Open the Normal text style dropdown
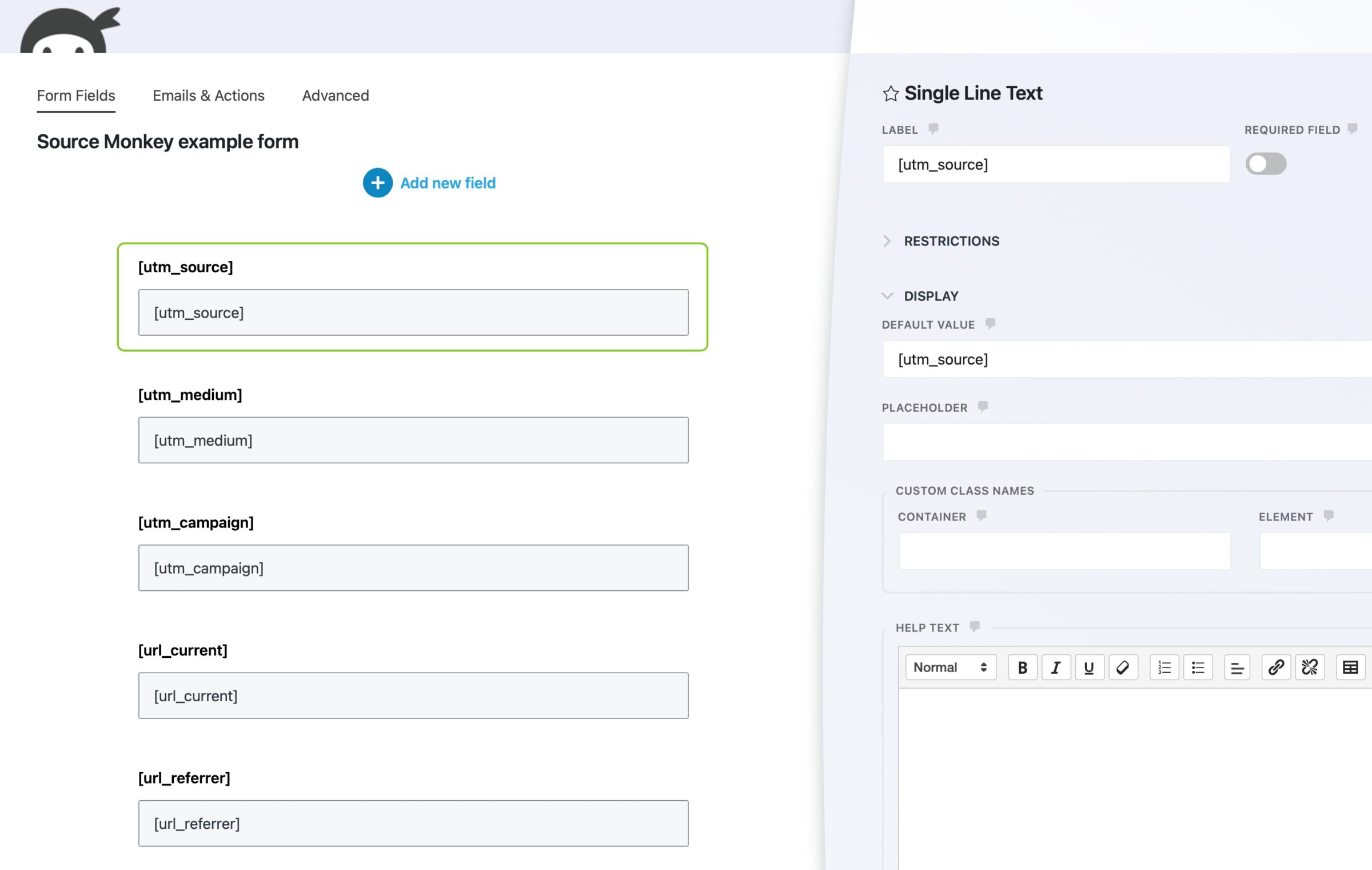This screenshot has height=870, width=1372. pos(951,668)
